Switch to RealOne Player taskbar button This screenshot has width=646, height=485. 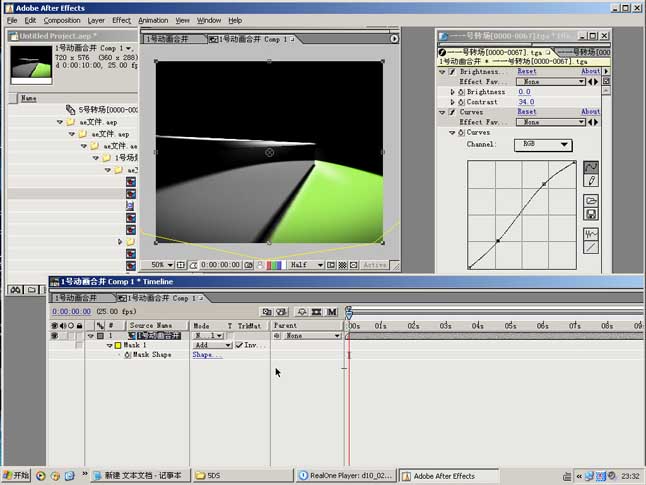pos(346,476)
